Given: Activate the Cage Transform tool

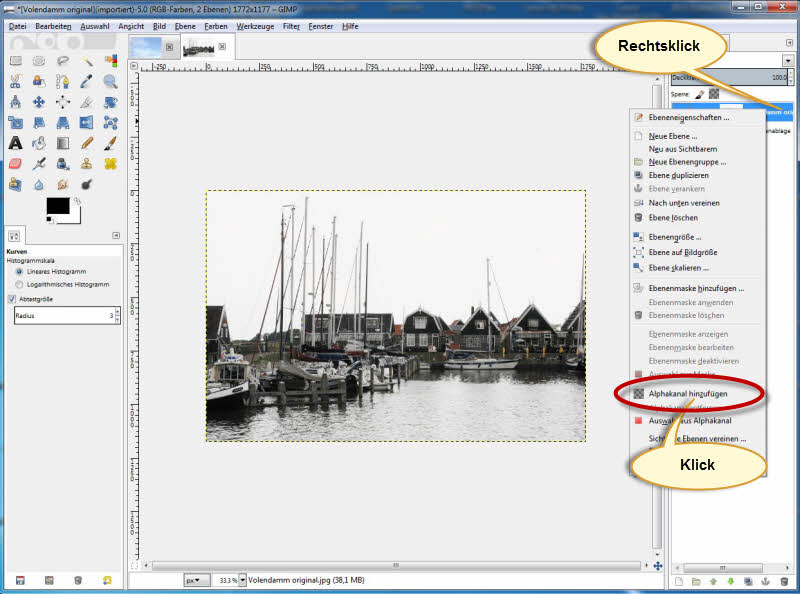Looking at the screenshot, I should coord(111,122).
